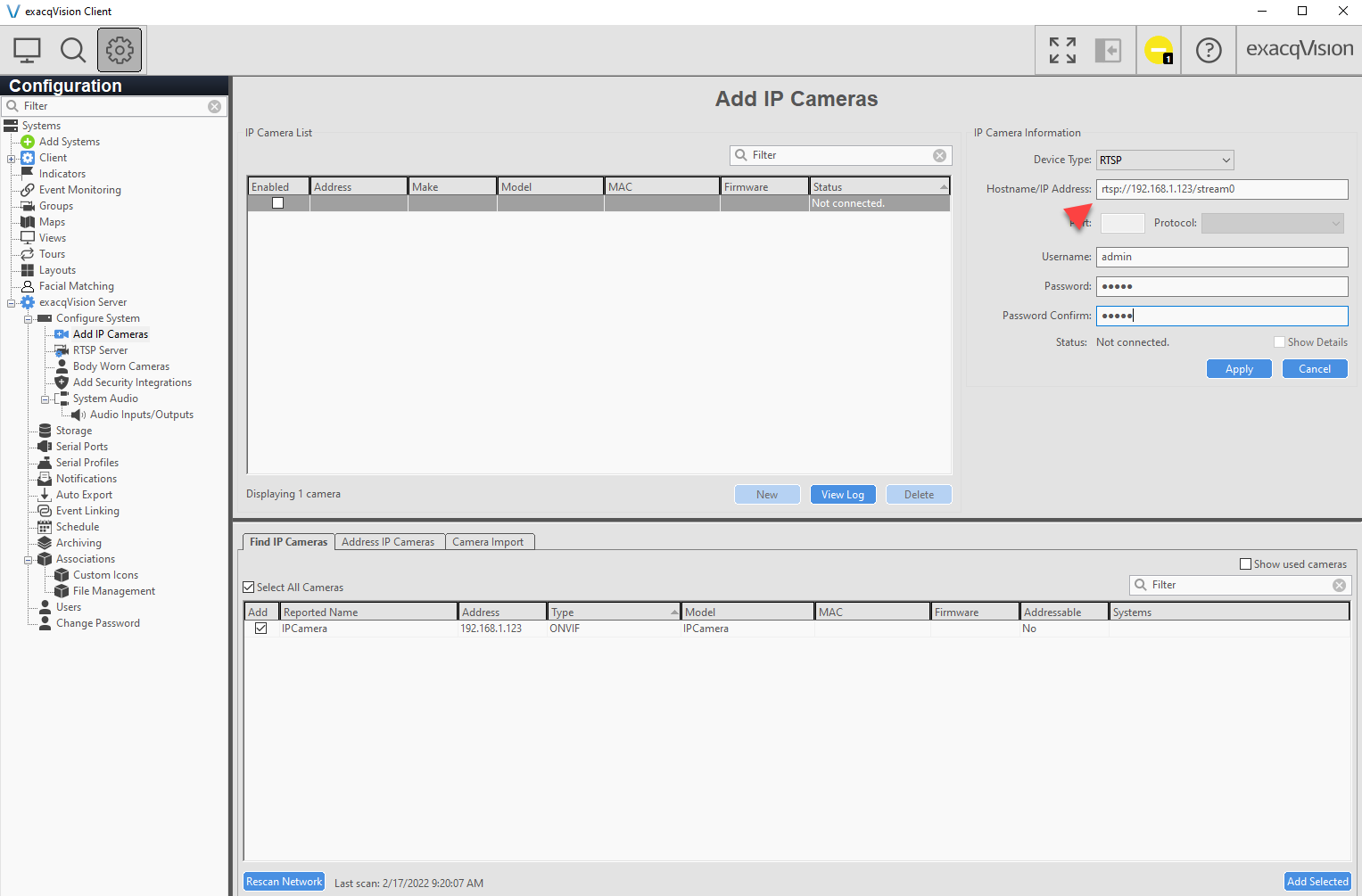
Task: Open Schedule calendar item
Action: pyautogui.click(x=77, y=527)
